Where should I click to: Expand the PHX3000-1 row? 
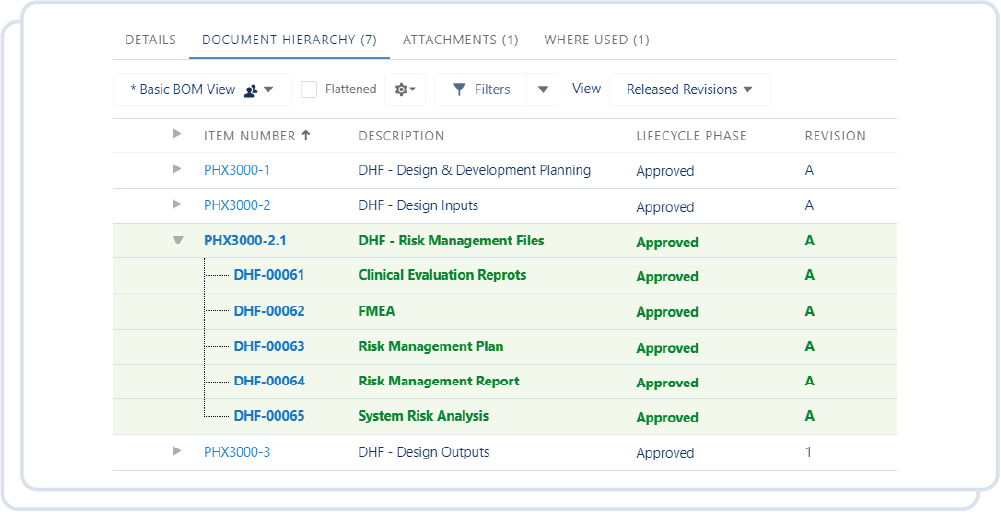pyautogui.click(x=177, y=169)
